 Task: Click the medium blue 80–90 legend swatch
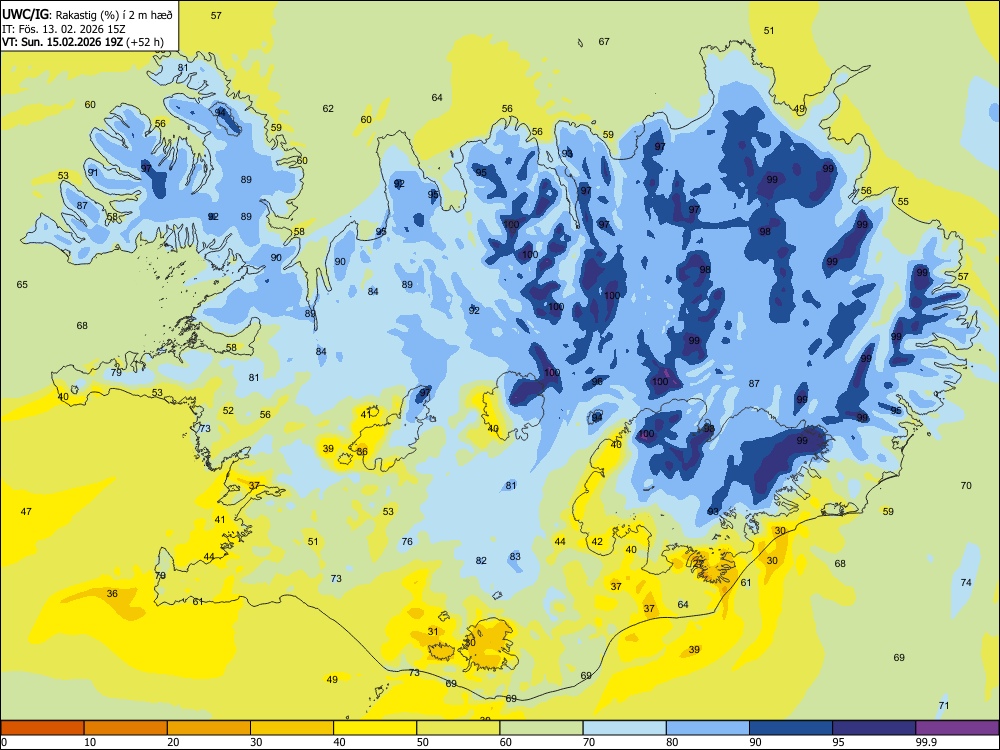(x=707, y=728)
